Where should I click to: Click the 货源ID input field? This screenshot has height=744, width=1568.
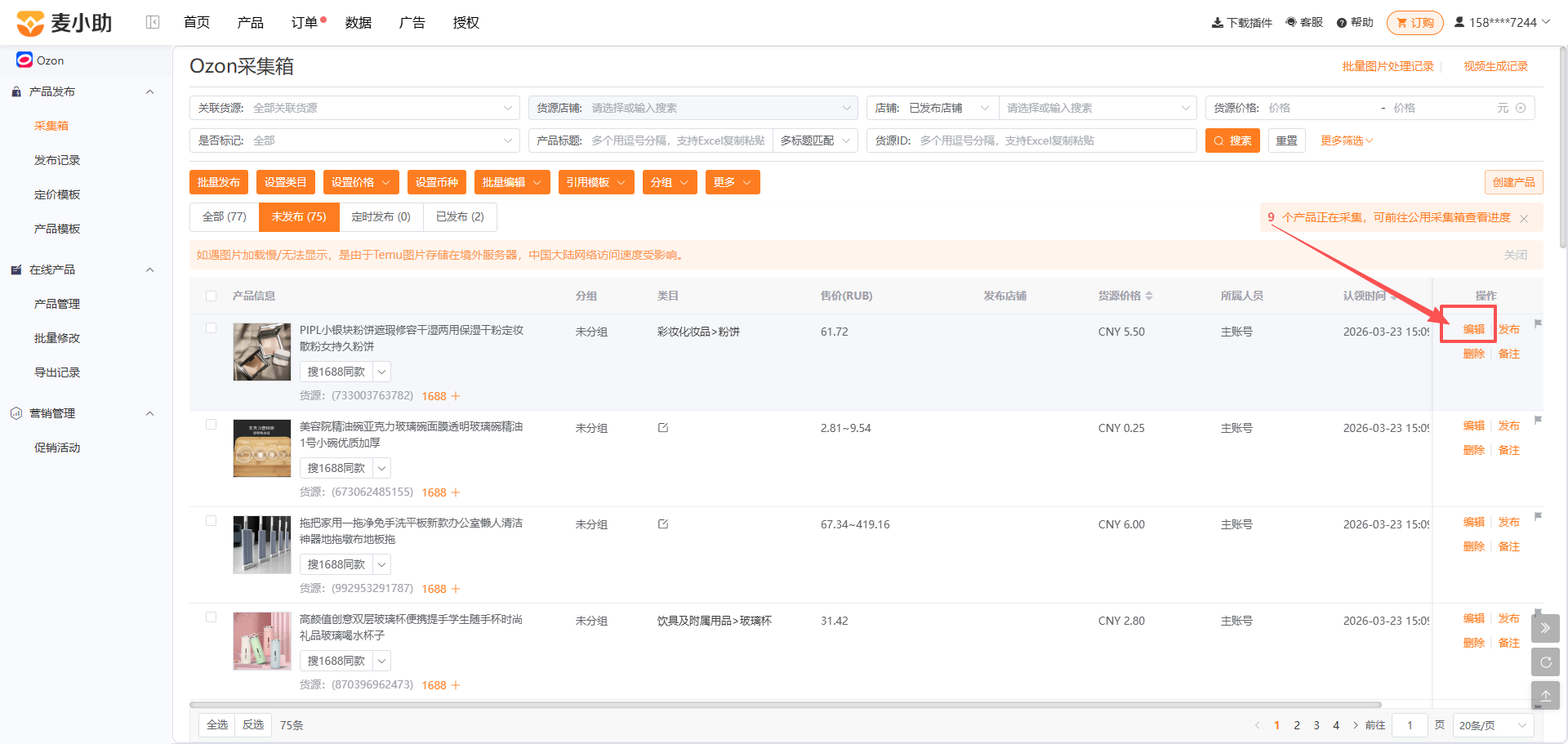(1031, 140)
